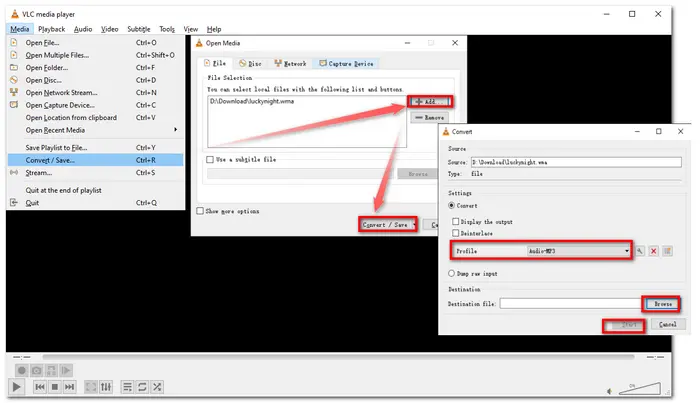The width and height of the screenshot is (700, 403).
Task: Click the Add... button in Open Media
Action: pyautogui.click(x=430, y=101)
